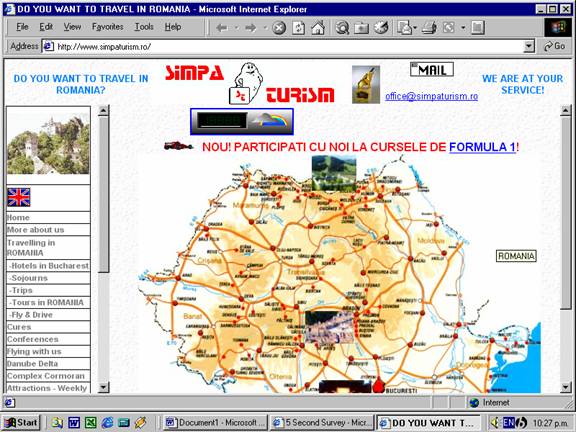Click the address bar URL field

coord(283,47)
